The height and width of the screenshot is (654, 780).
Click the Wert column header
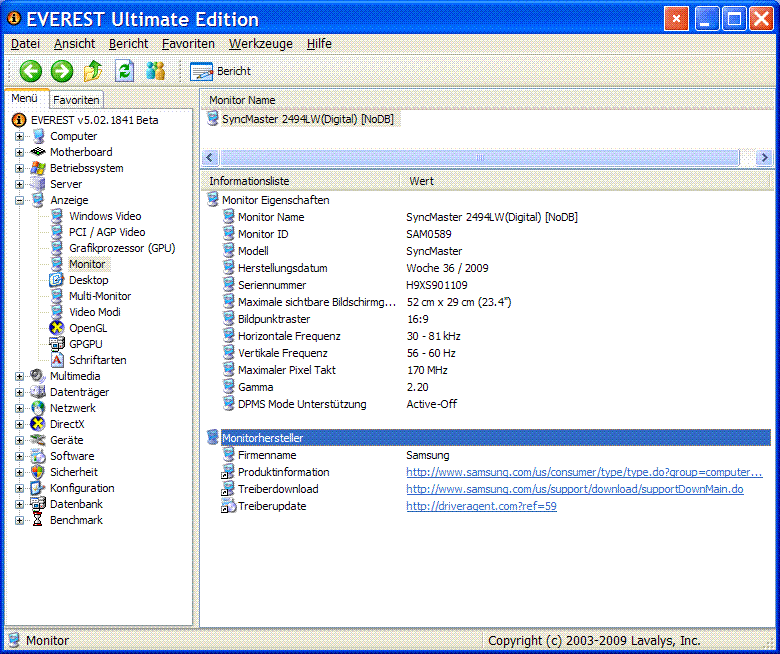click(587, 181)
